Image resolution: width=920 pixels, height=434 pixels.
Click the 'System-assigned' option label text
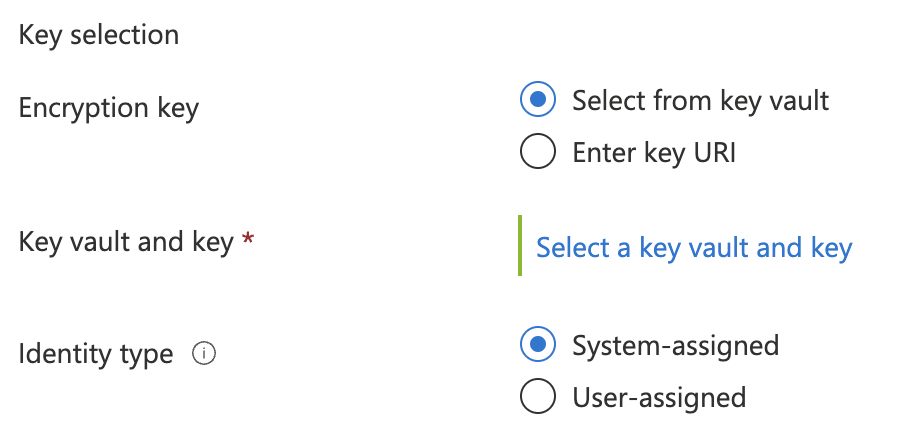click(x=676, y=345)
